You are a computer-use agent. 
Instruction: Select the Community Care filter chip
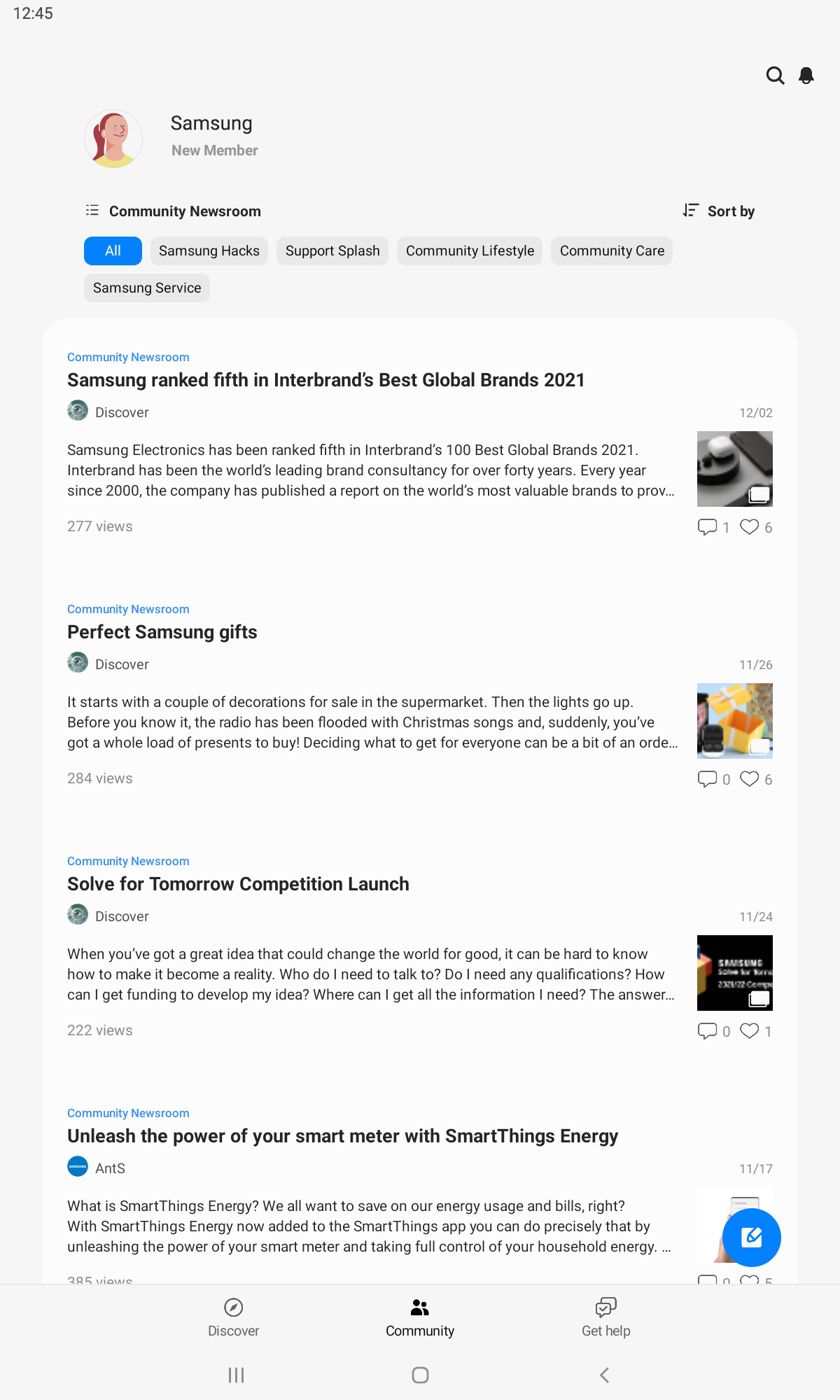[612, 251]
